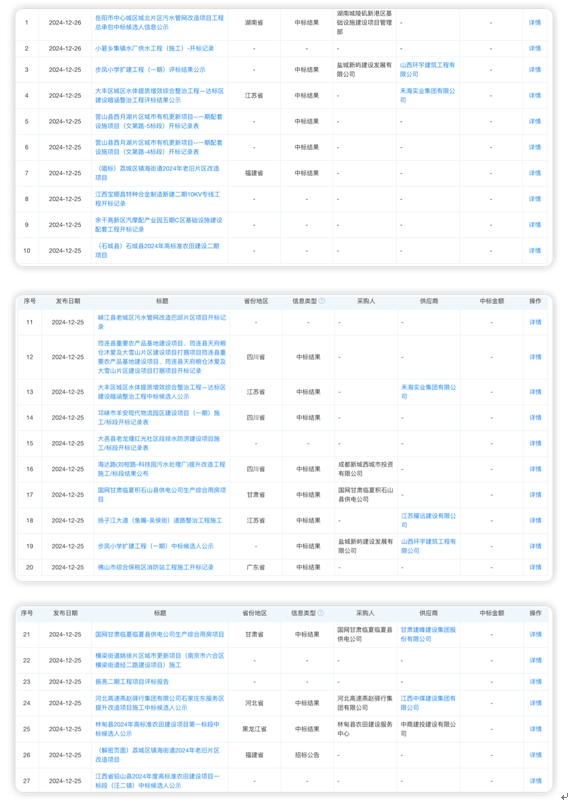Viewport: 568px width, 811px height.
Task: Click the 信息类型 help icon in second table
Action: [322, 301]
